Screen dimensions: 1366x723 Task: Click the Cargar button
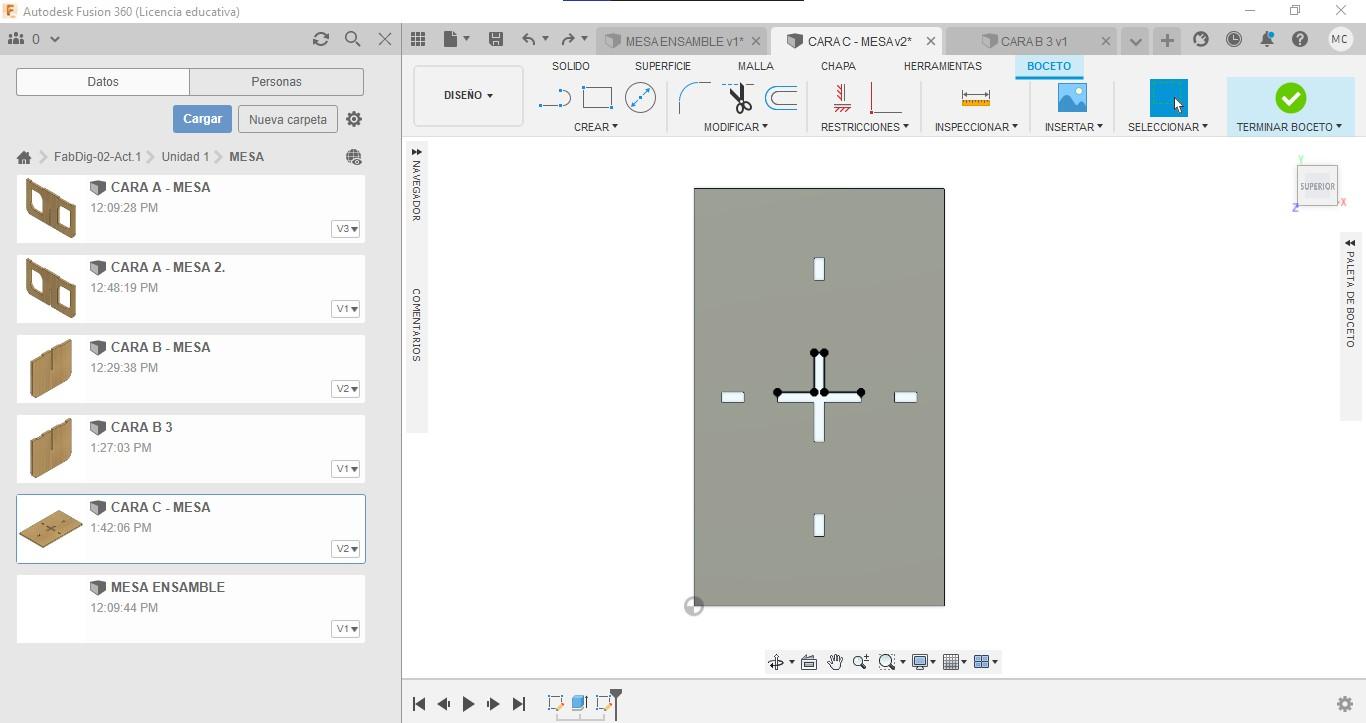[x=202, y=119]
